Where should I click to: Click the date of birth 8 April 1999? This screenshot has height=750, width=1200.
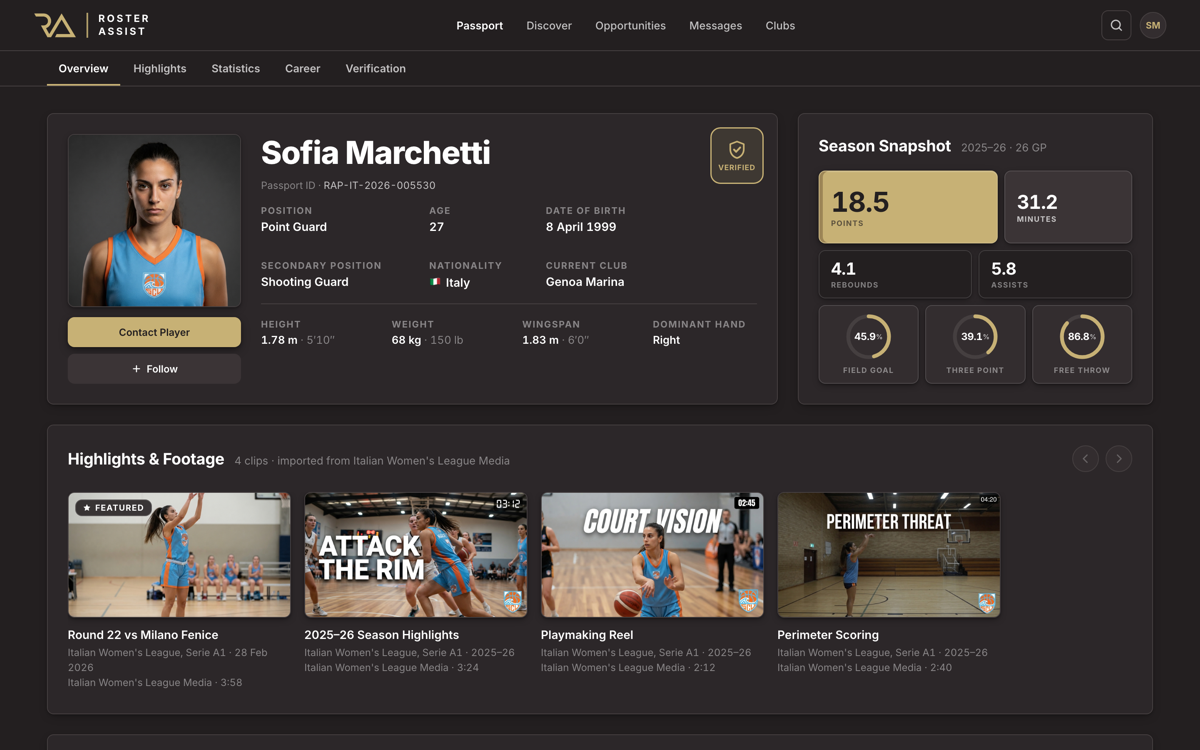tap(581, 227)
